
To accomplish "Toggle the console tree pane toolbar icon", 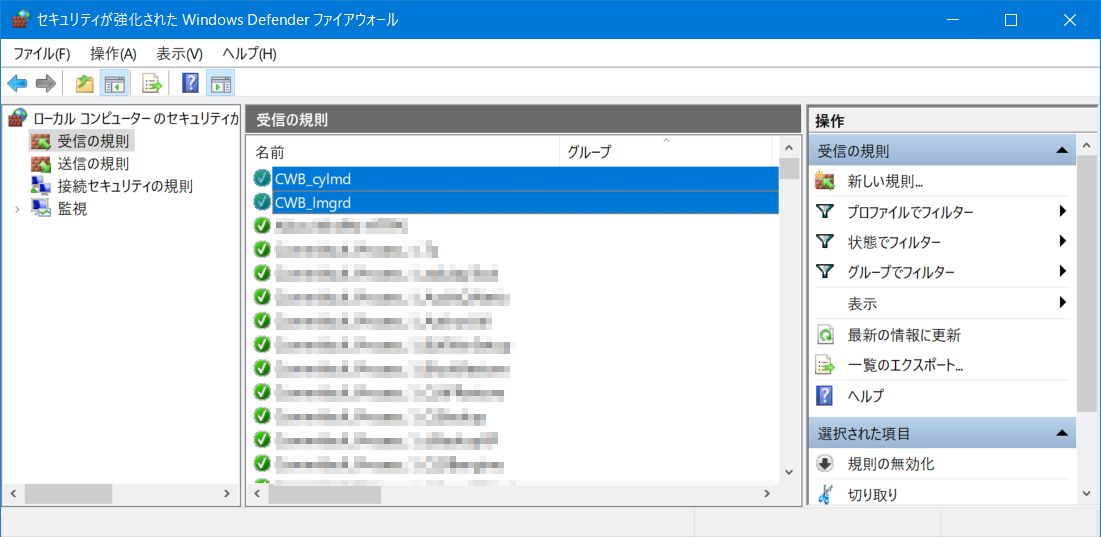I will tap(114, 84).
